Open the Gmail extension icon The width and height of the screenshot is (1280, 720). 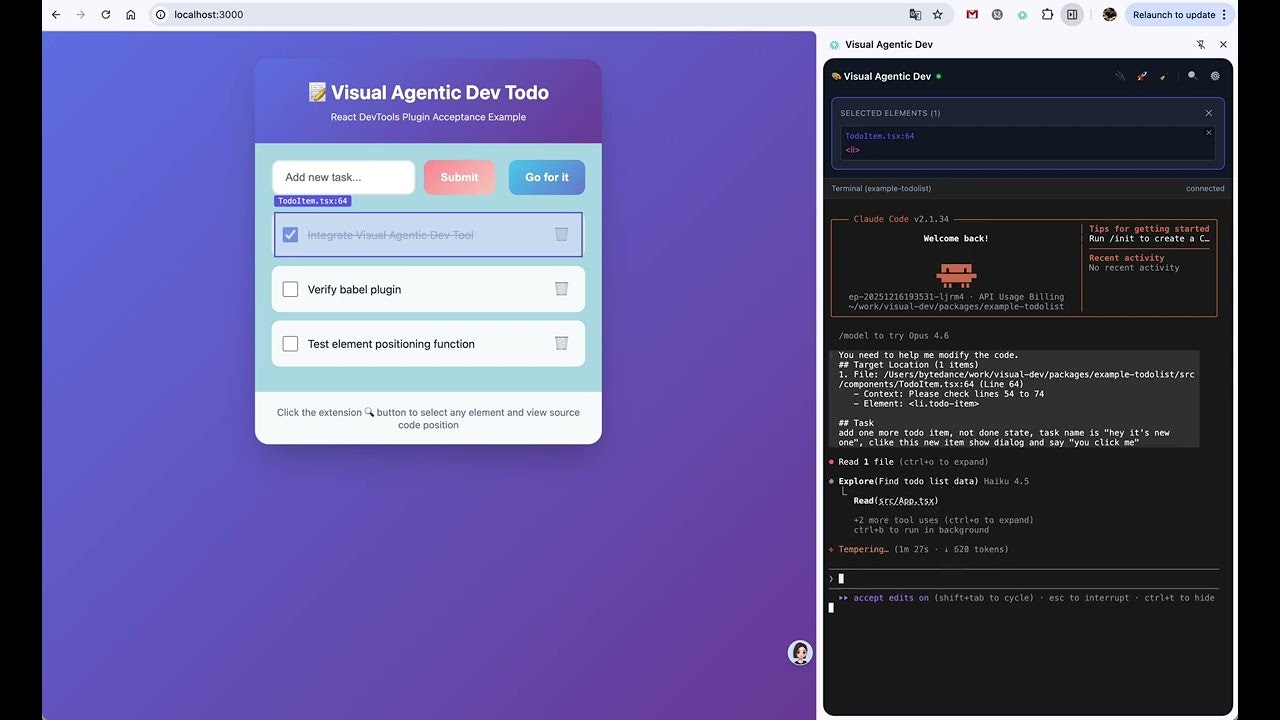(x=972, y=15)
